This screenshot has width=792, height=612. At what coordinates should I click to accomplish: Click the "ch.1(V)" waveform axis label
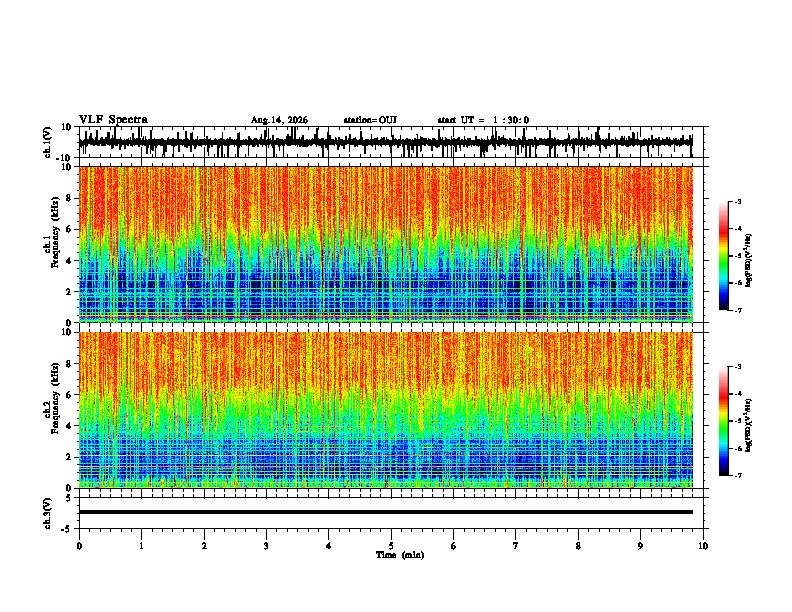(48, 142)
